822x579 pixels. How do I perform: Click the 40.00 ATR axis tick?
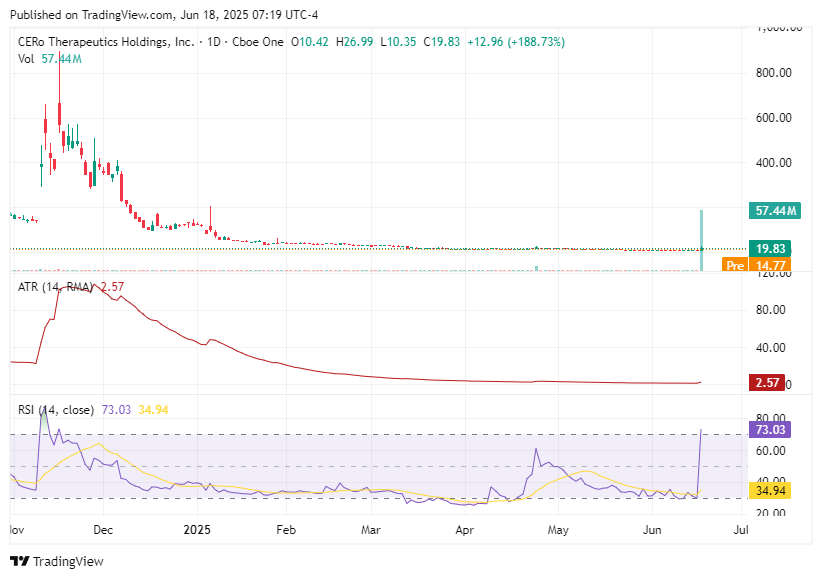[770, 347]
